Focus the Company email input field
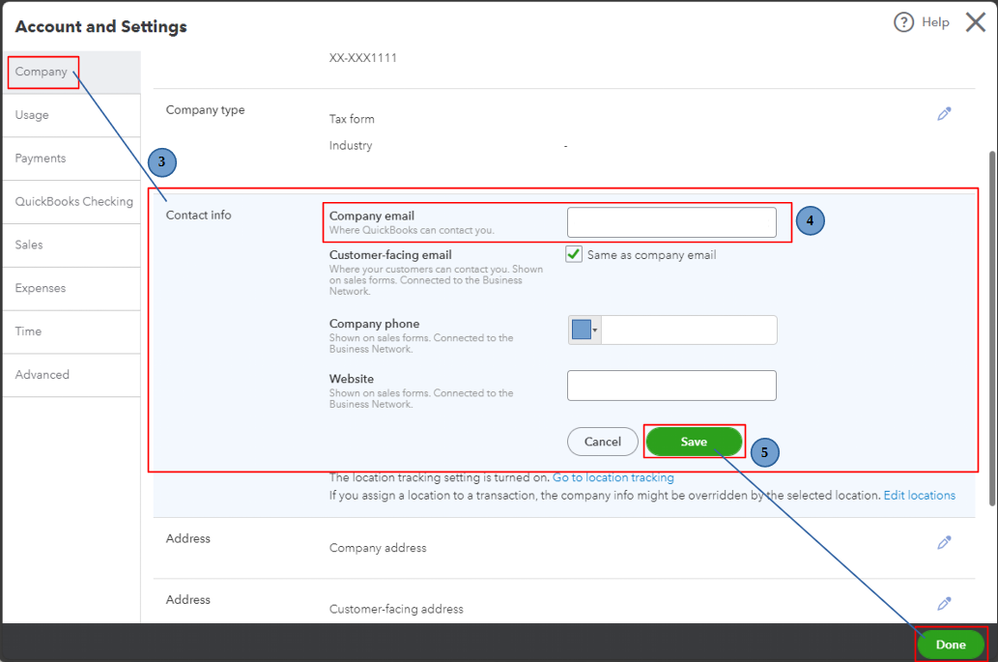This screenshot has width=998, height=662. (671, 222)
